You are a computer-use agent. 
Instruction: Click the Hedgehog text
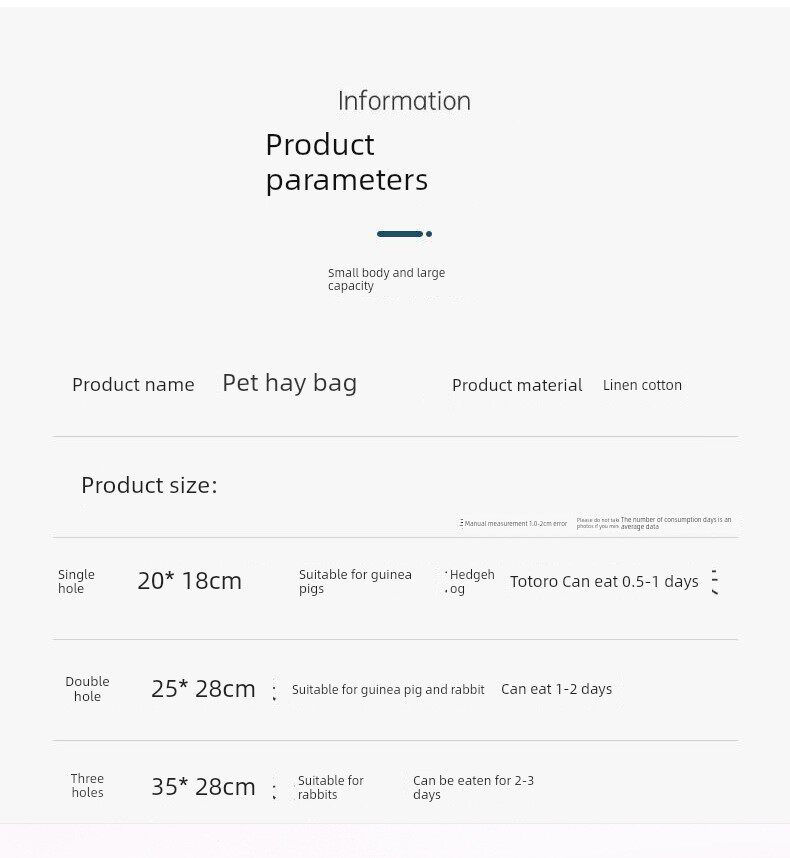[x=470, y=582]
